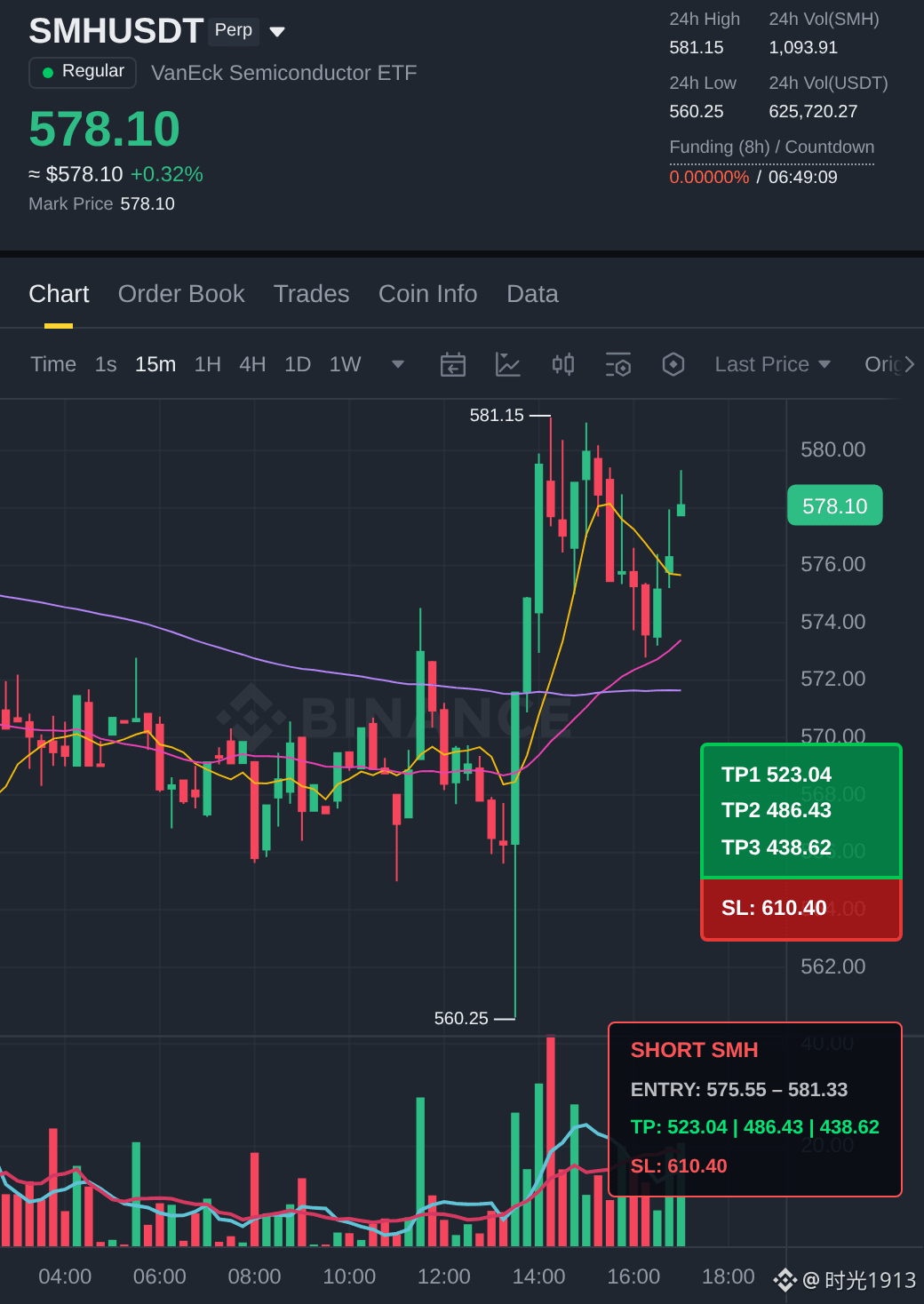The height and width of the screenshot is (1304, 924).
Task: Open the line chart indicators icon
Action: 508,364
